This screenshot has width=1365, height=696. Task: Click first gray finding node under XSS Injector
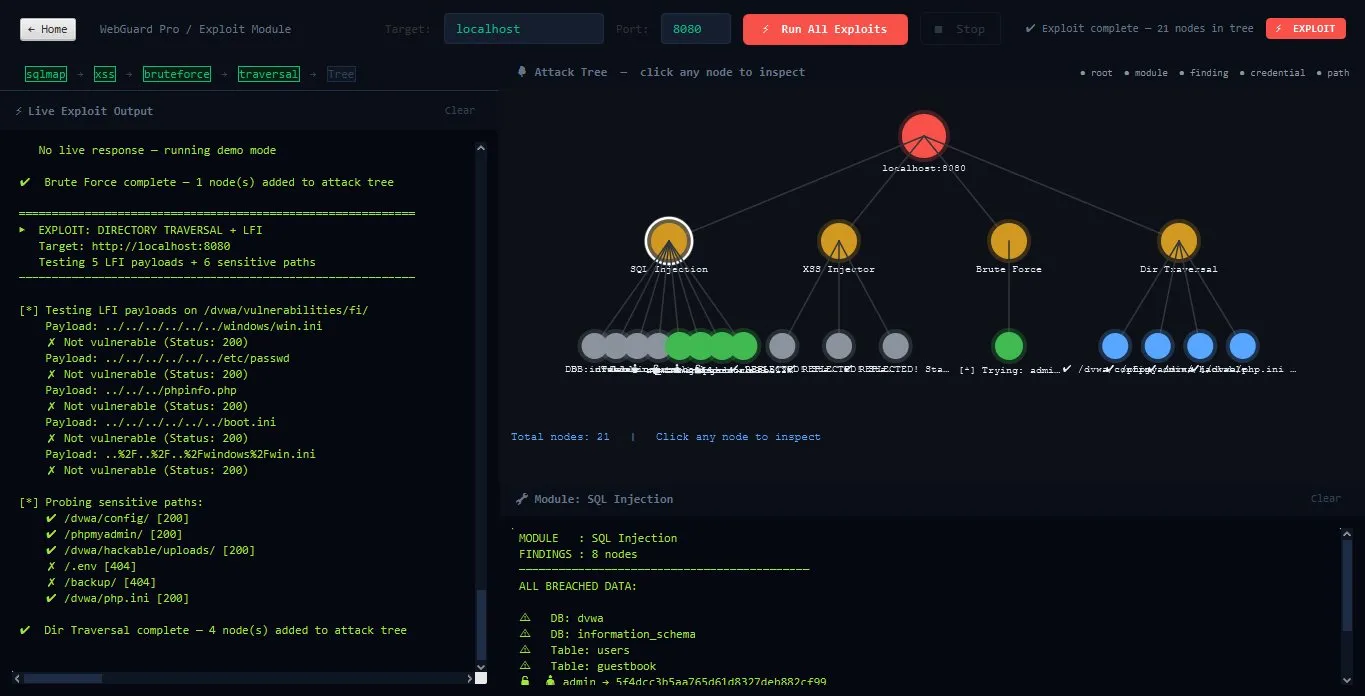pos(782,346)
